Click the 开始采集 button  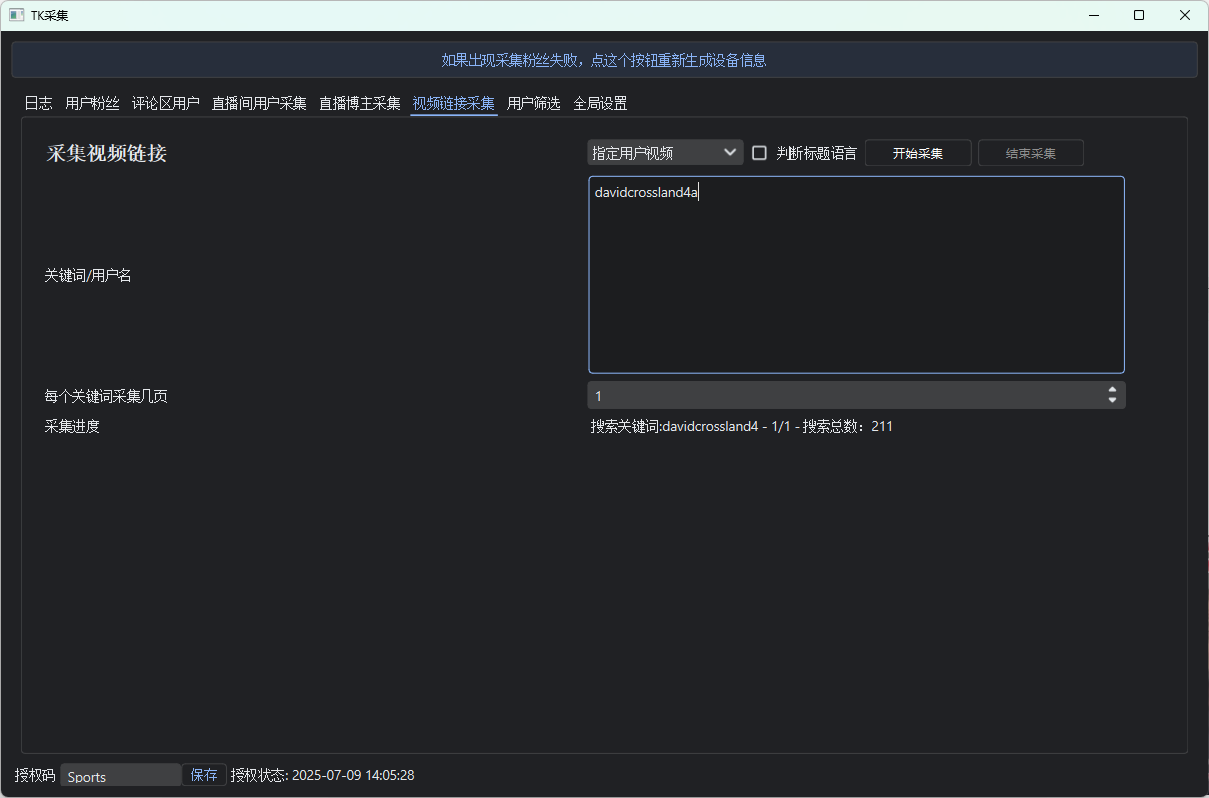(x=918, y=153)
